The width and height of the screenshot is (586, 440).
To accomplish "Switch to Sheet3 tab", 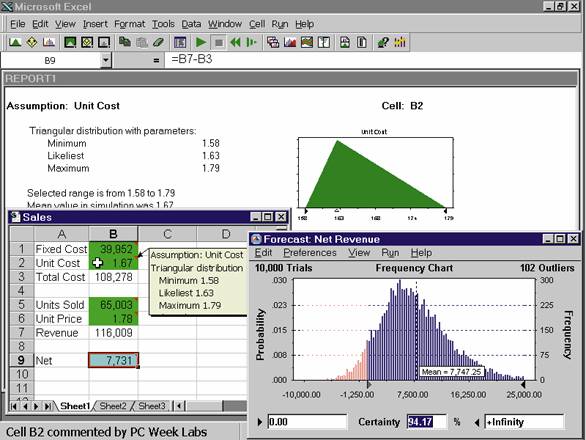I will [152, 406].
